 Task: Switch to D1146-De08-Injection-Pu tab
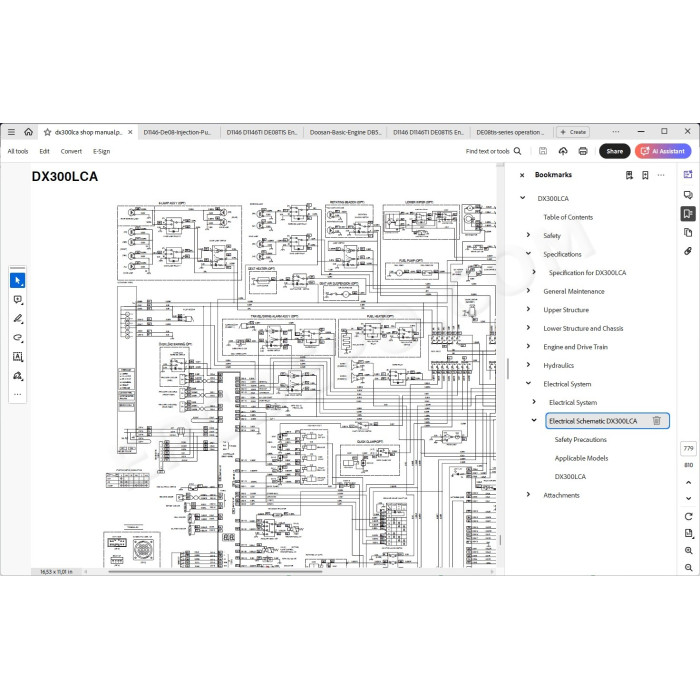(177, 132)
